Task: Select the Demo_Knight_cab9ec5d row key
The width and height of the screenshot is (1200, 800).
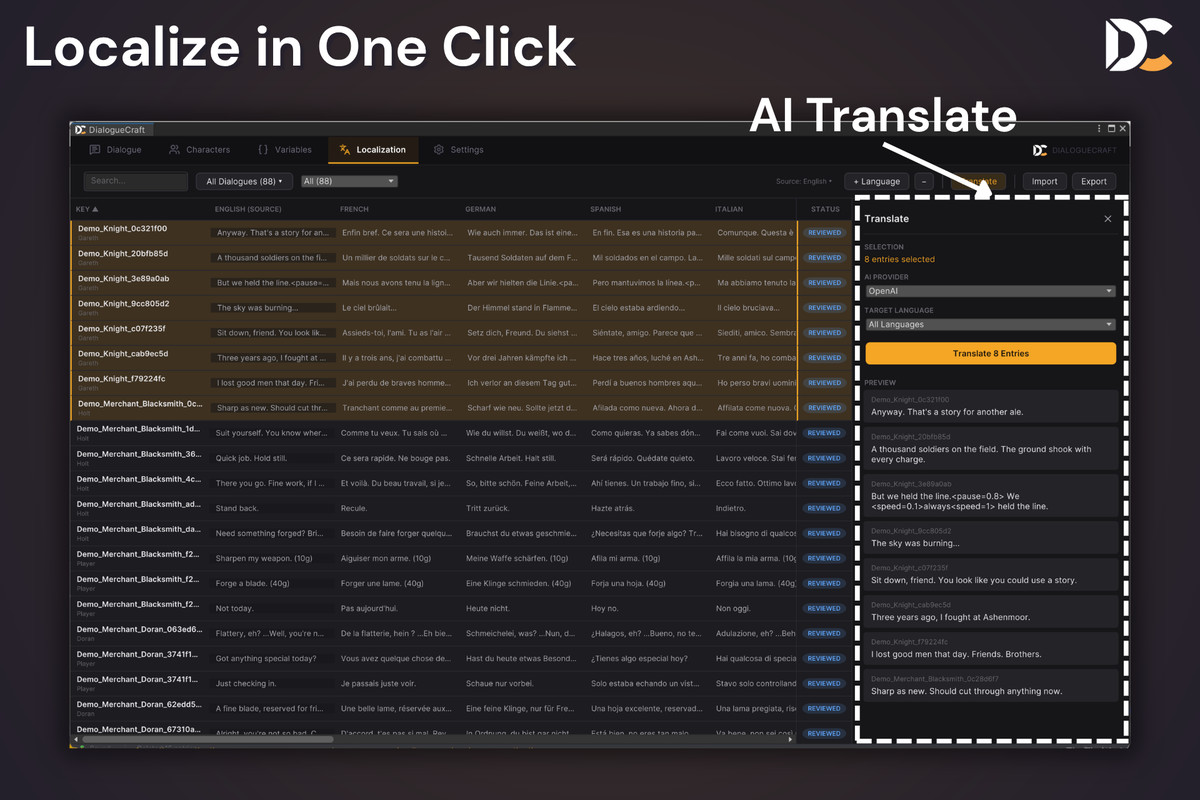Action: 123,354
